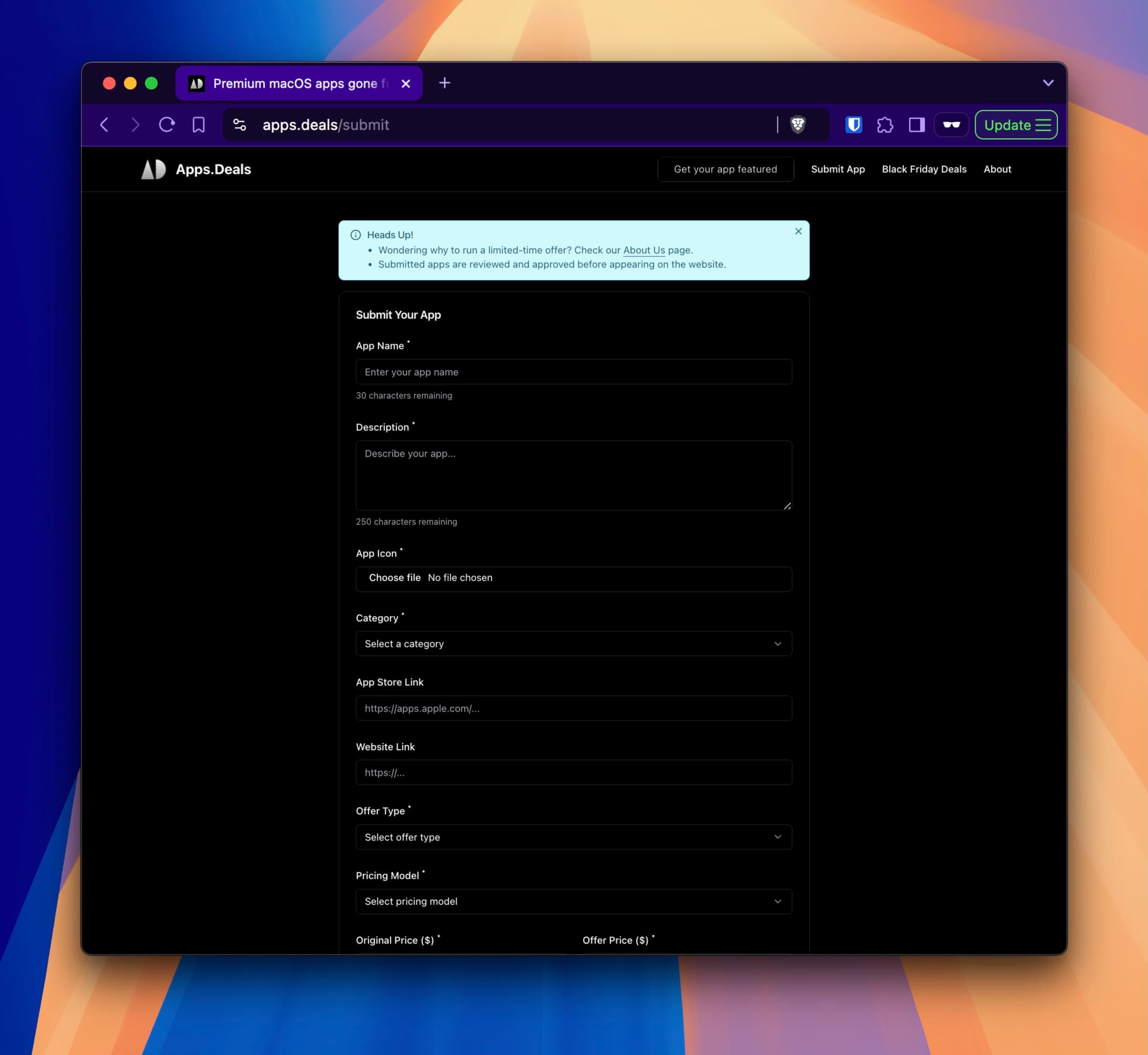Open the Select pricing model dropdown
The image size is (1148, 1055).
[573, 902]
